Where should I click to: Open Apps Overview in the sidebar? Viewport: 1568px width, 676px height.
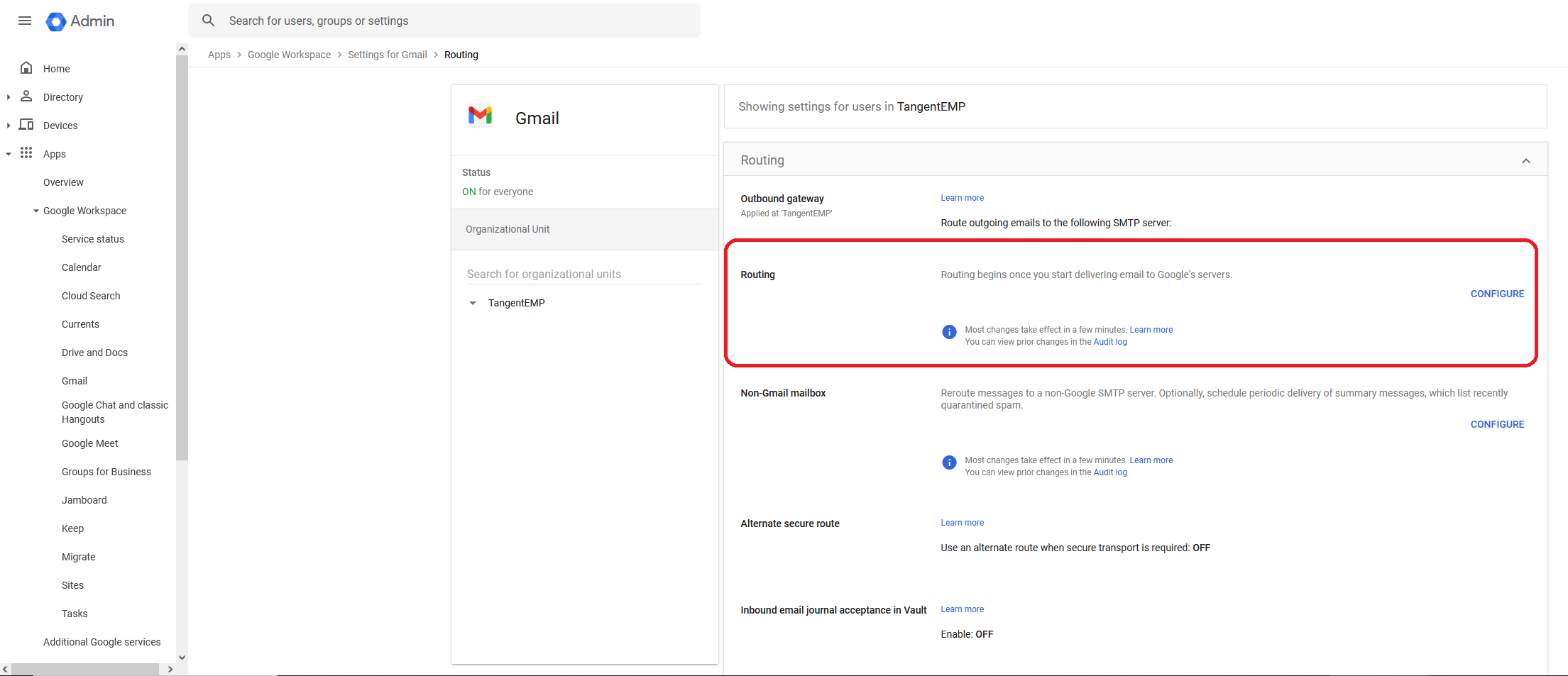(63, 182)
